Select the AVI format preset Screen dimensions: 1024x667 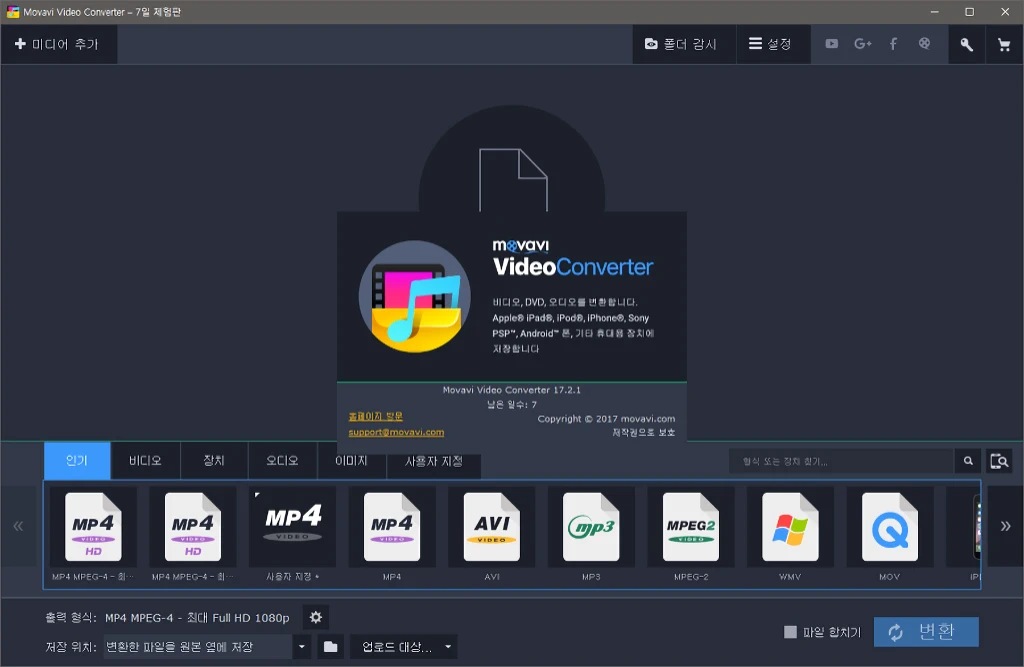[x=492, y=534]
